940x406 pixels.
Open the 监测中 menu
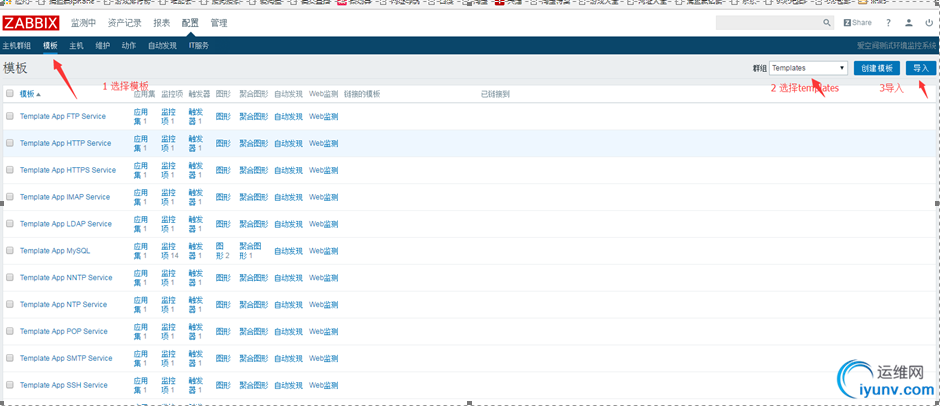pyautogui.click(x=83, y=23)
